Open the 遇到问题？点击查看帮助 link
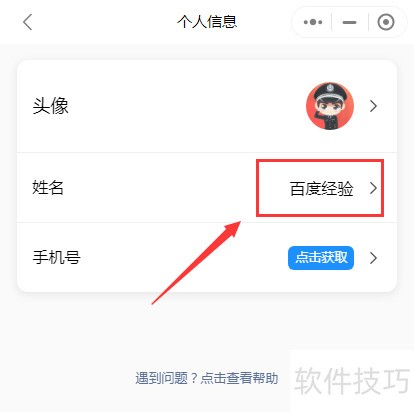The width and height of the screenshot is (414, 412). pos(207,378)
